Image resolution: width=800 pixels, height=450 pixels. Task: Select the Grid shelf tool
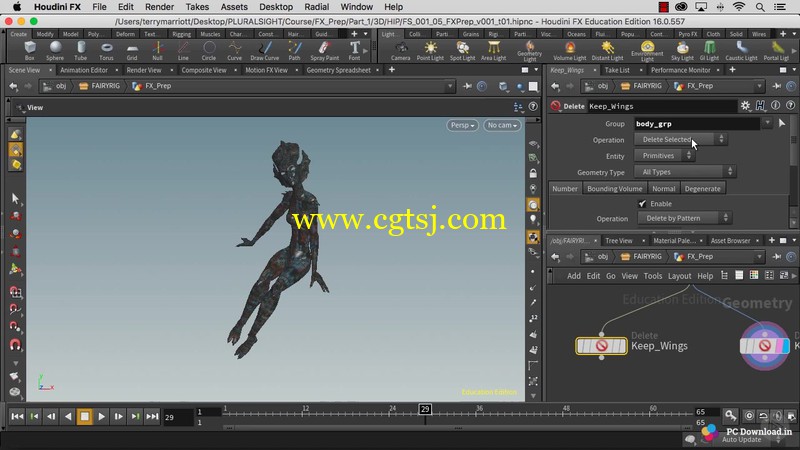click(132, 51)
